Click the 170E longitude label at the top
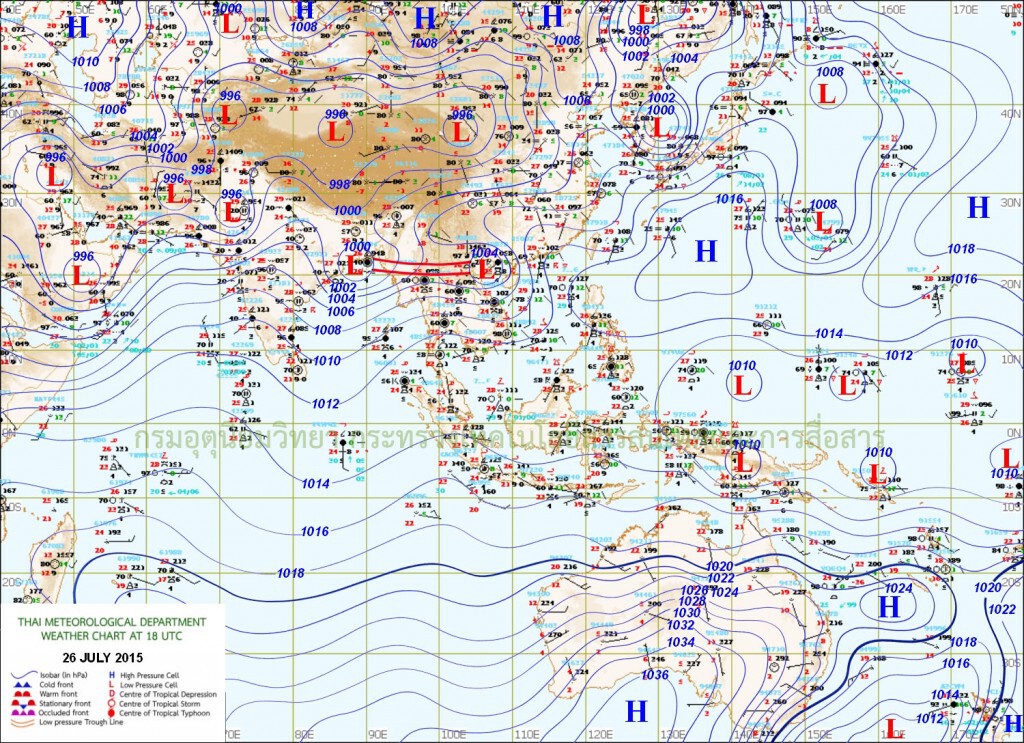 965,10
